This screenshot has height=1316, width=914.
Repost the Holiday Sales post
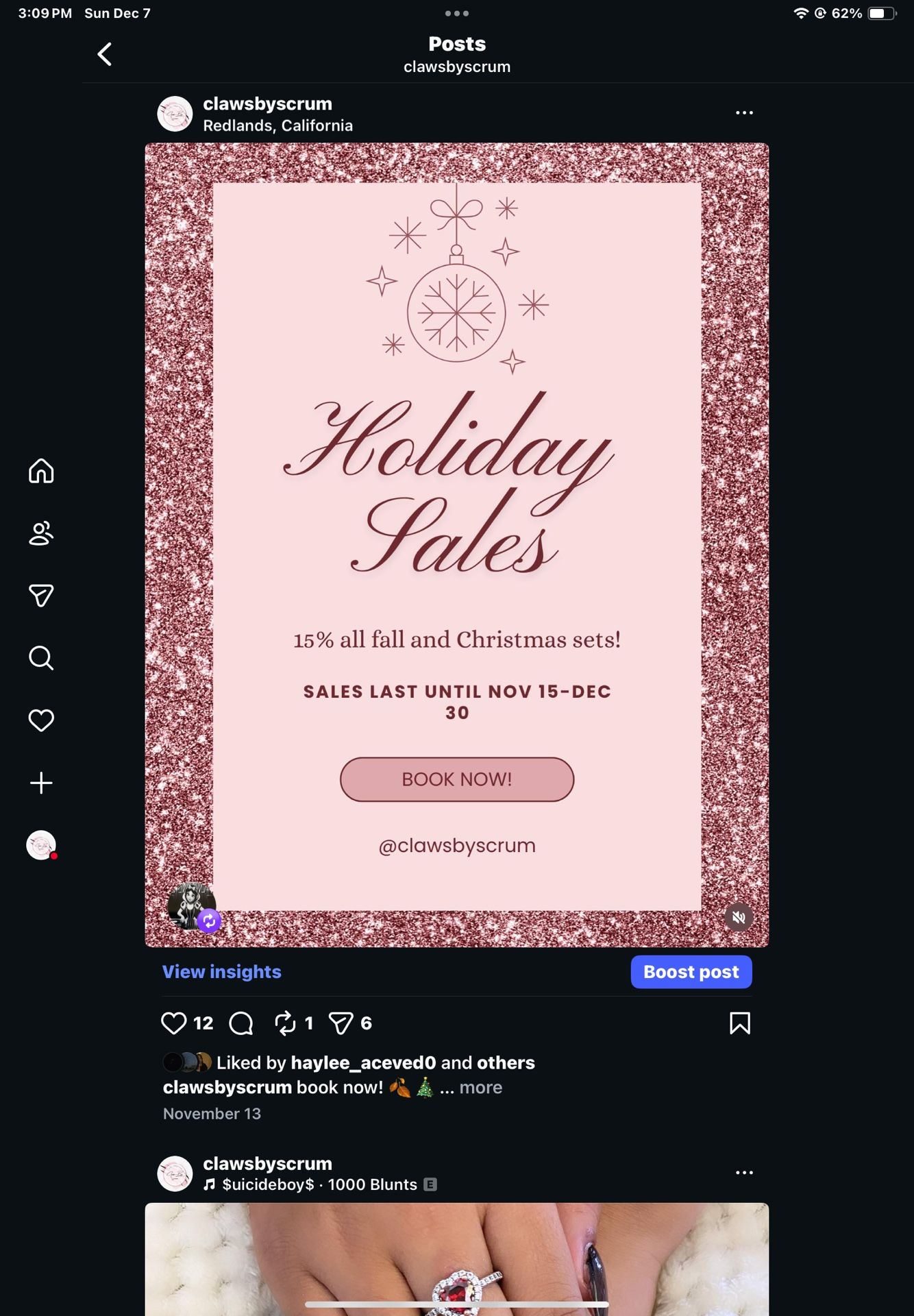(285, 1023)
